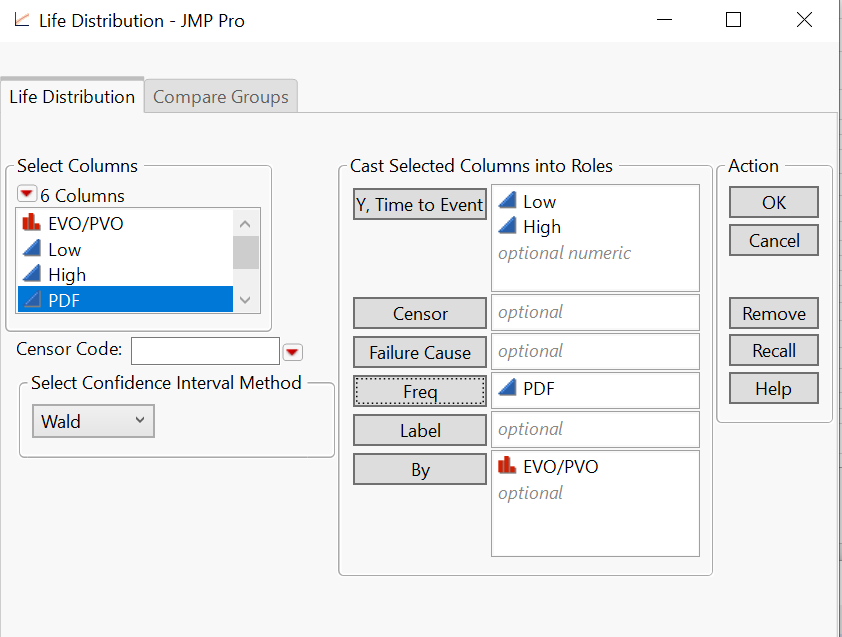Click PDF entry in the Freq role box

coord(538,390)
